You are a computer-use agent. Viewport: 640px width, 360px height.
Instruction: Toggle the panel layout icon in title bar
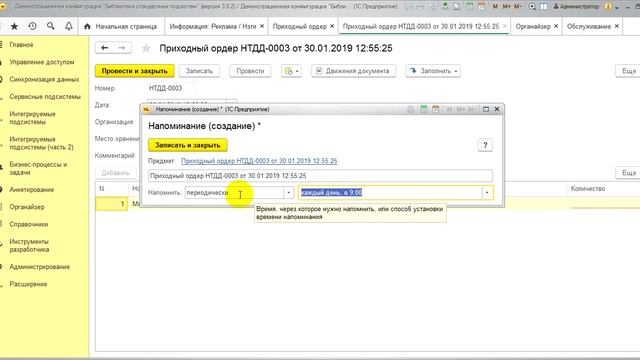coord(544,7)
